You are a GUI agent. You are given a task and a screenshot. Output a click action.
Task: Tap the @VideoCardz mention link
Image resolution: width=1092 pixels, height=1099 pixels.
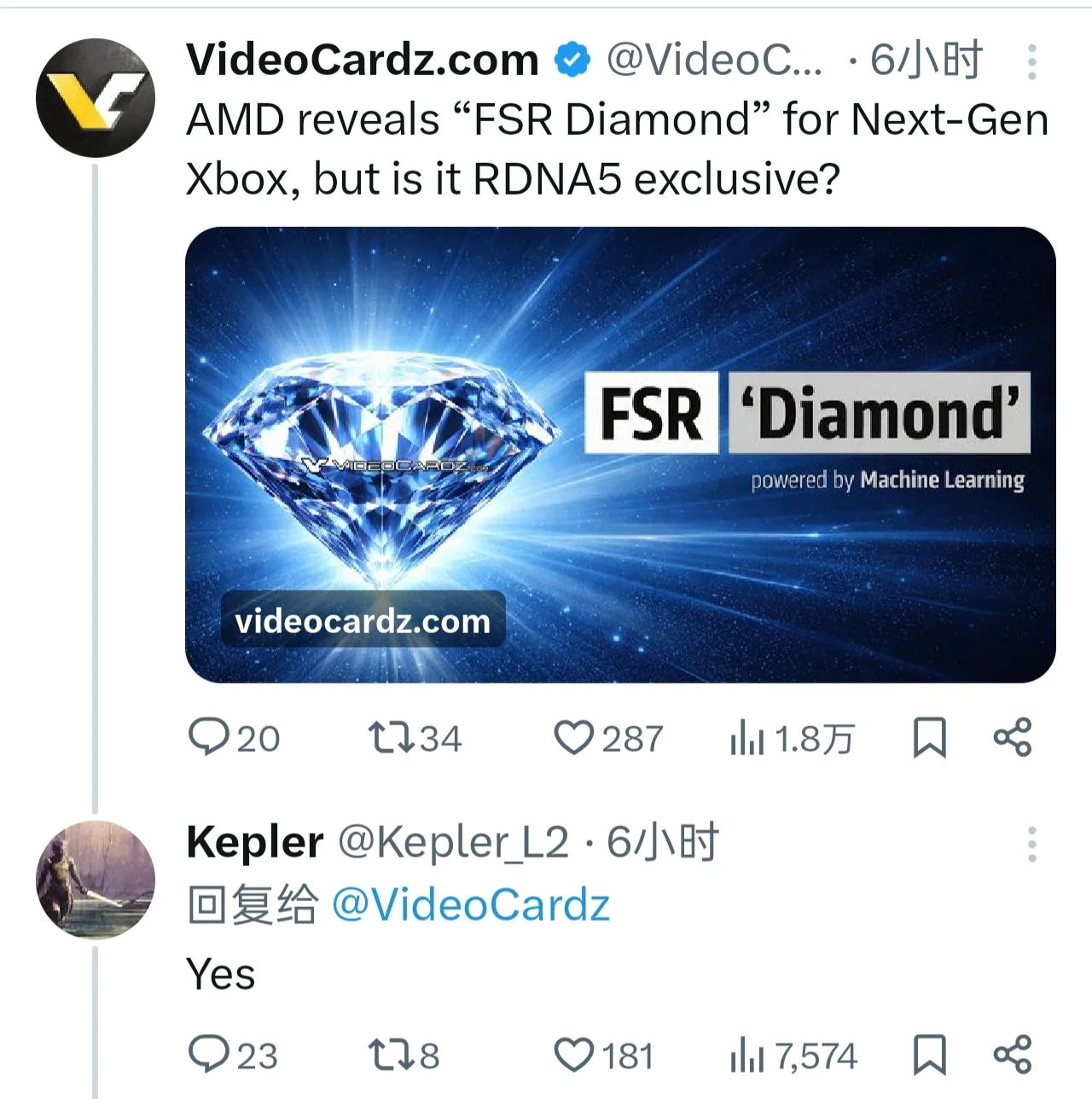tap(470, 905)
